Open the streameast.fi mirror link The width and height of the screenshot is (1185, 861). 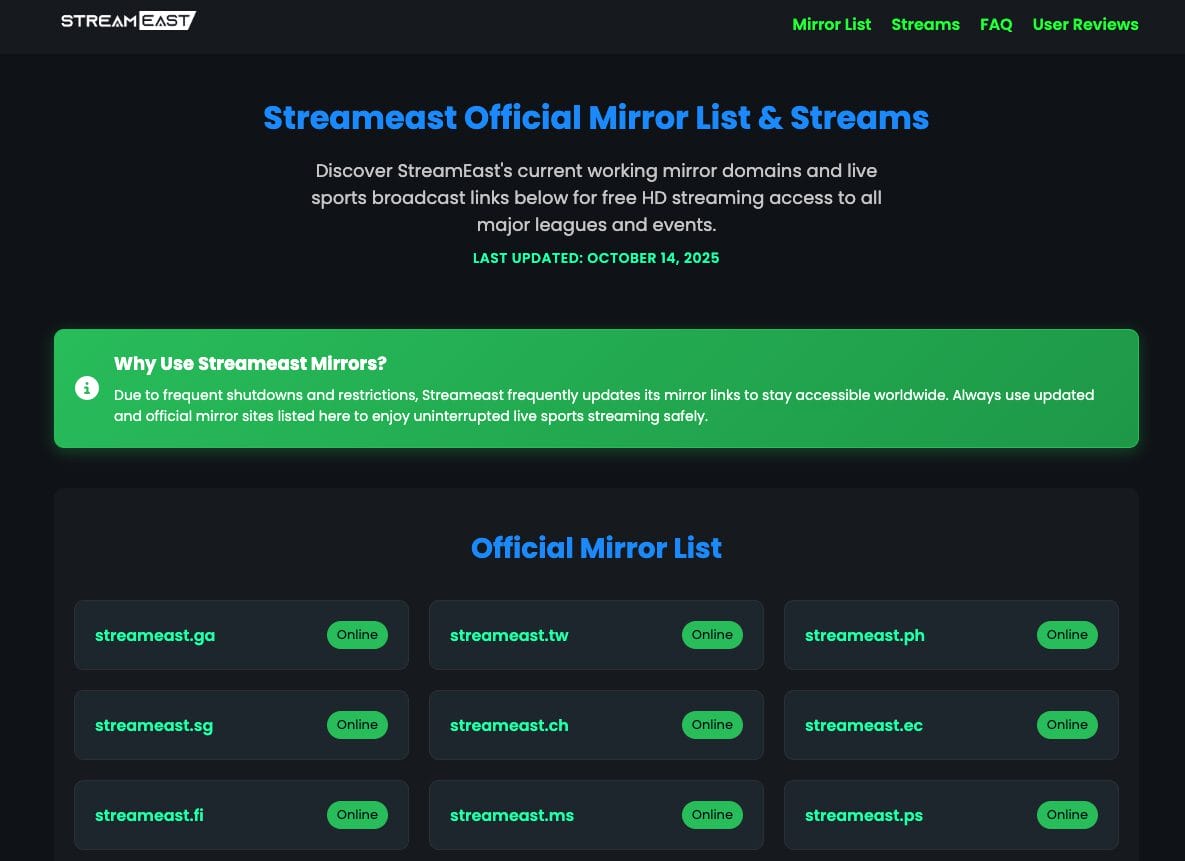tap(149, 815)
